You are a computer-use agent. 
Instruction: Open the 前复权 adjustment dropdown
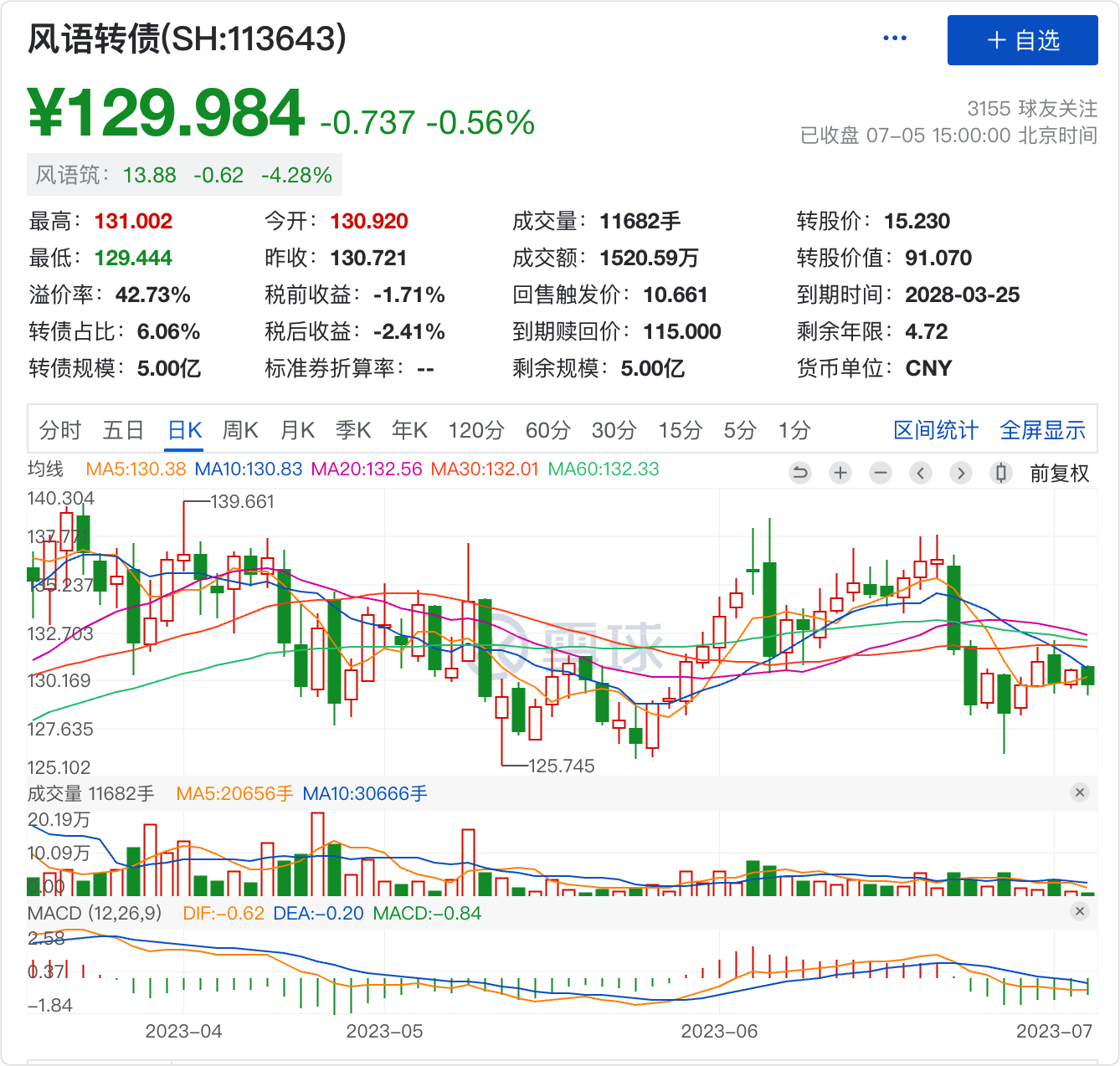coord(1059,474)
